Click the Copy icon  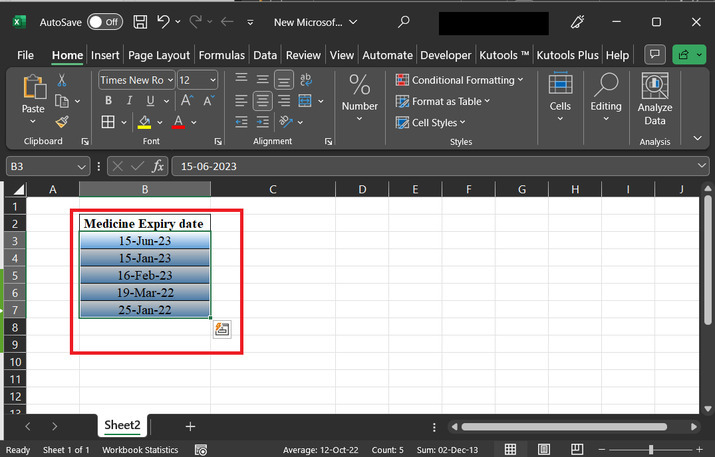pyautogui.click(x=62, y=101)
